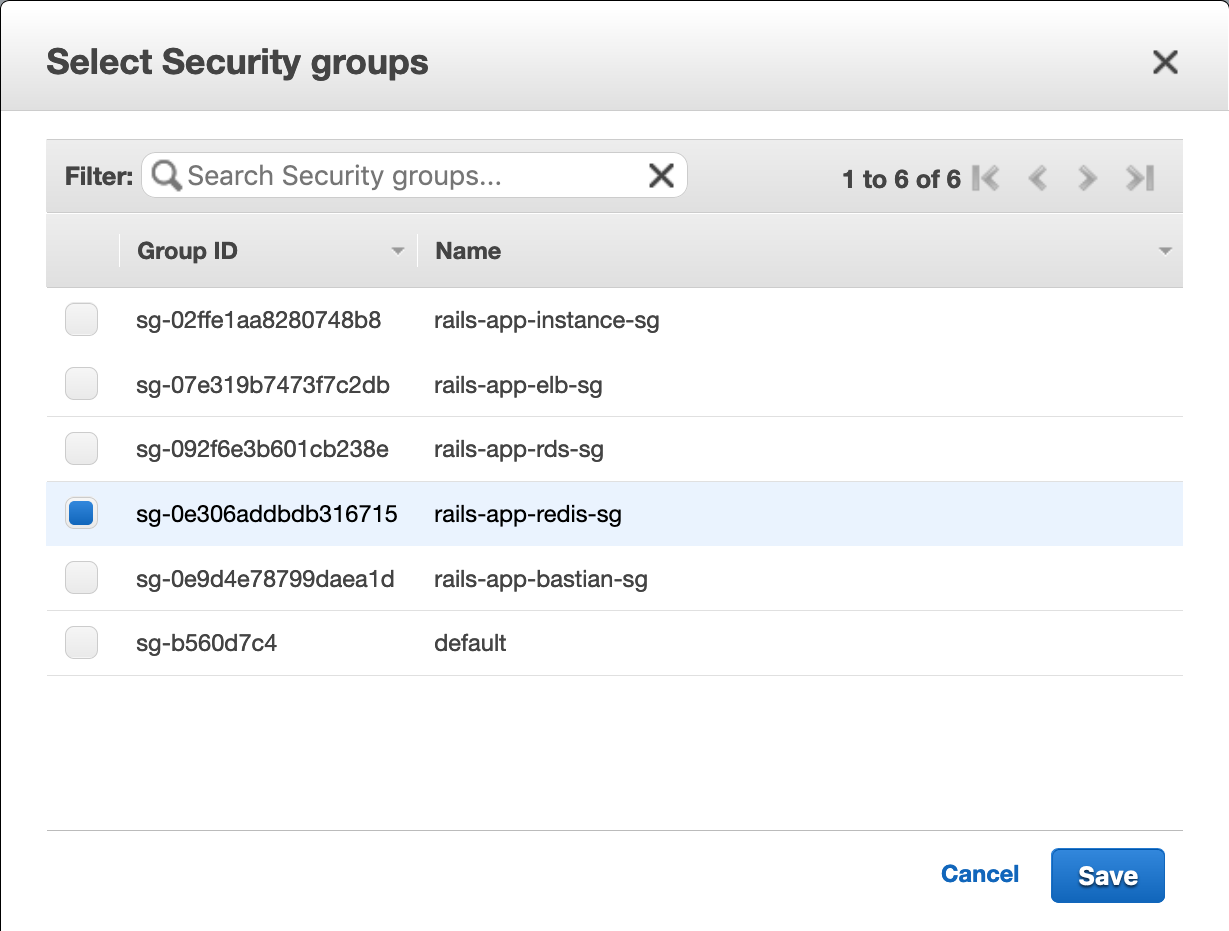Select the default security group checkbox
Screen dimensions: 1229x931
coord(81,642)
